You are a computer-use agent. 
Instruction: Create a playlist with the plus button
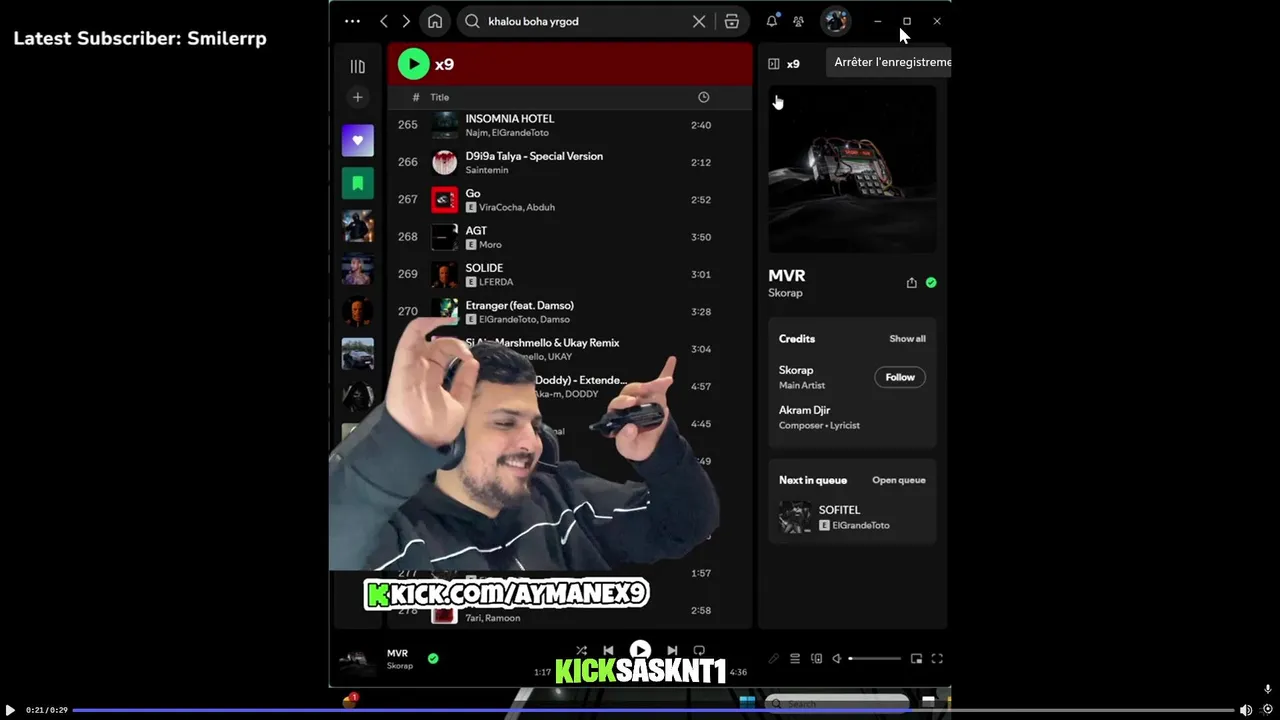tap(357, 97)
